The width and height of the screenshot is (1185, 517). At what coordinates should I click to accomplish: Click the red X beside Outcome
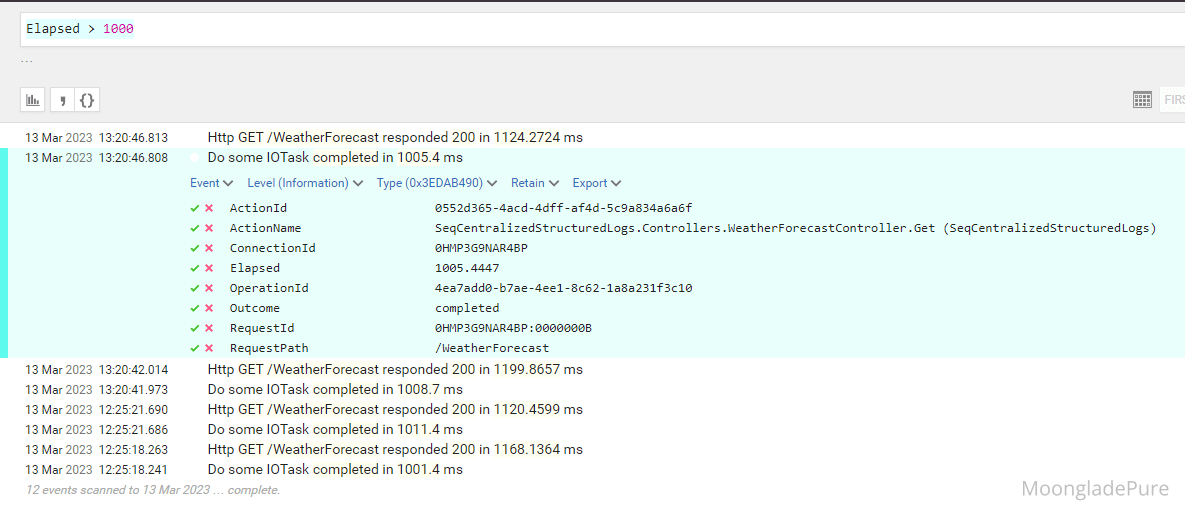click(x=209, y=308)
